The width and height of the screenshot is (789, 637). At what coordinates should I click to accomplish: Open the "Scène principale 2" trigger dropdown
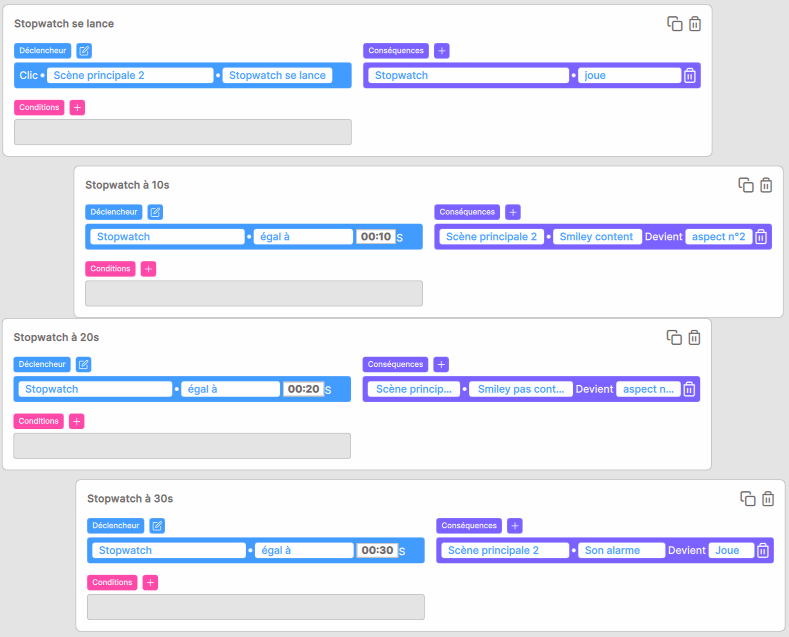tap(130, 75)
